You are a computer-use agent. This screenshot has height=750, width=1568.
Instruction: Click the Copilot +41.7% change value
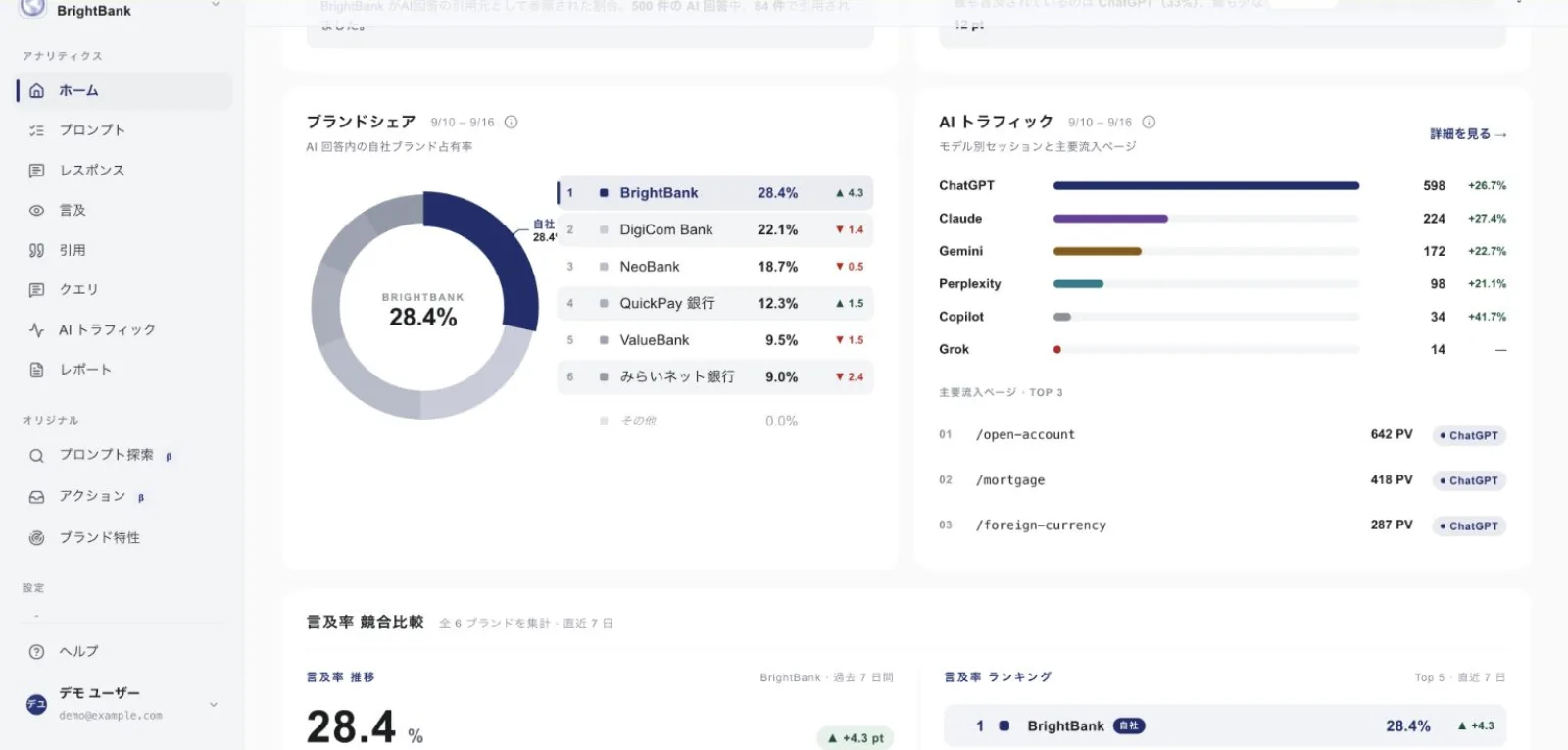click(1487, 317)
